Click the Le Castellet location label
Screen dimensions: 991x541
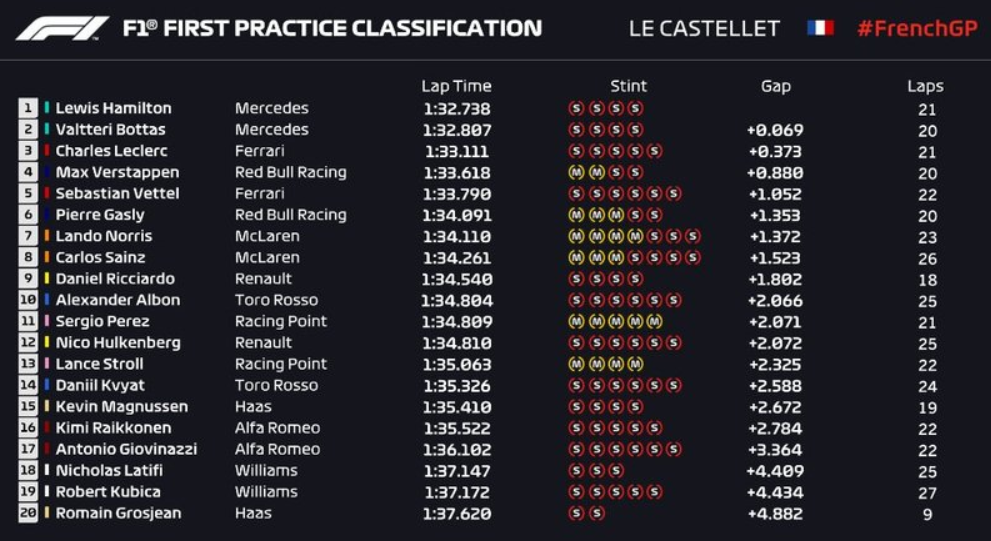703,28
